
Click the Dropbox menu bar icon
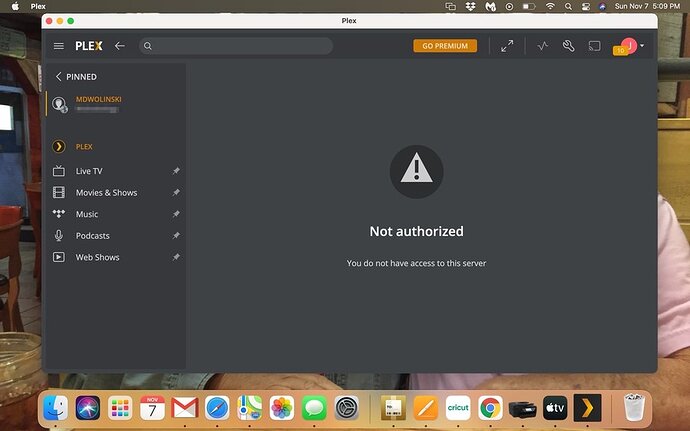click(470, 6)
